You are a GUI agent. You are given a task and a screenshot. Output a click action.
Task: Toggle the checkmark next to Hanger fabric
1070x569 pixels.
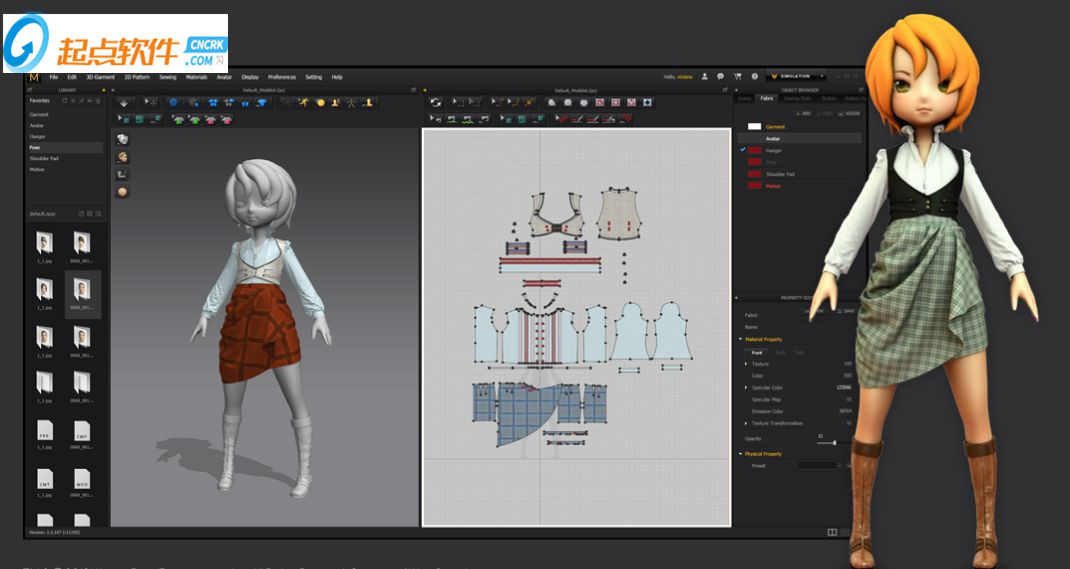point(742,150)
